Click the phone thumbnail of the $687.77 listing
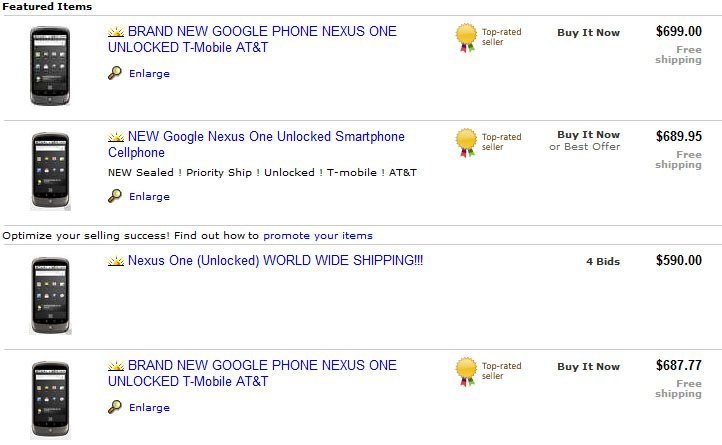The image size is (722, 445). (x=51, y=400)
